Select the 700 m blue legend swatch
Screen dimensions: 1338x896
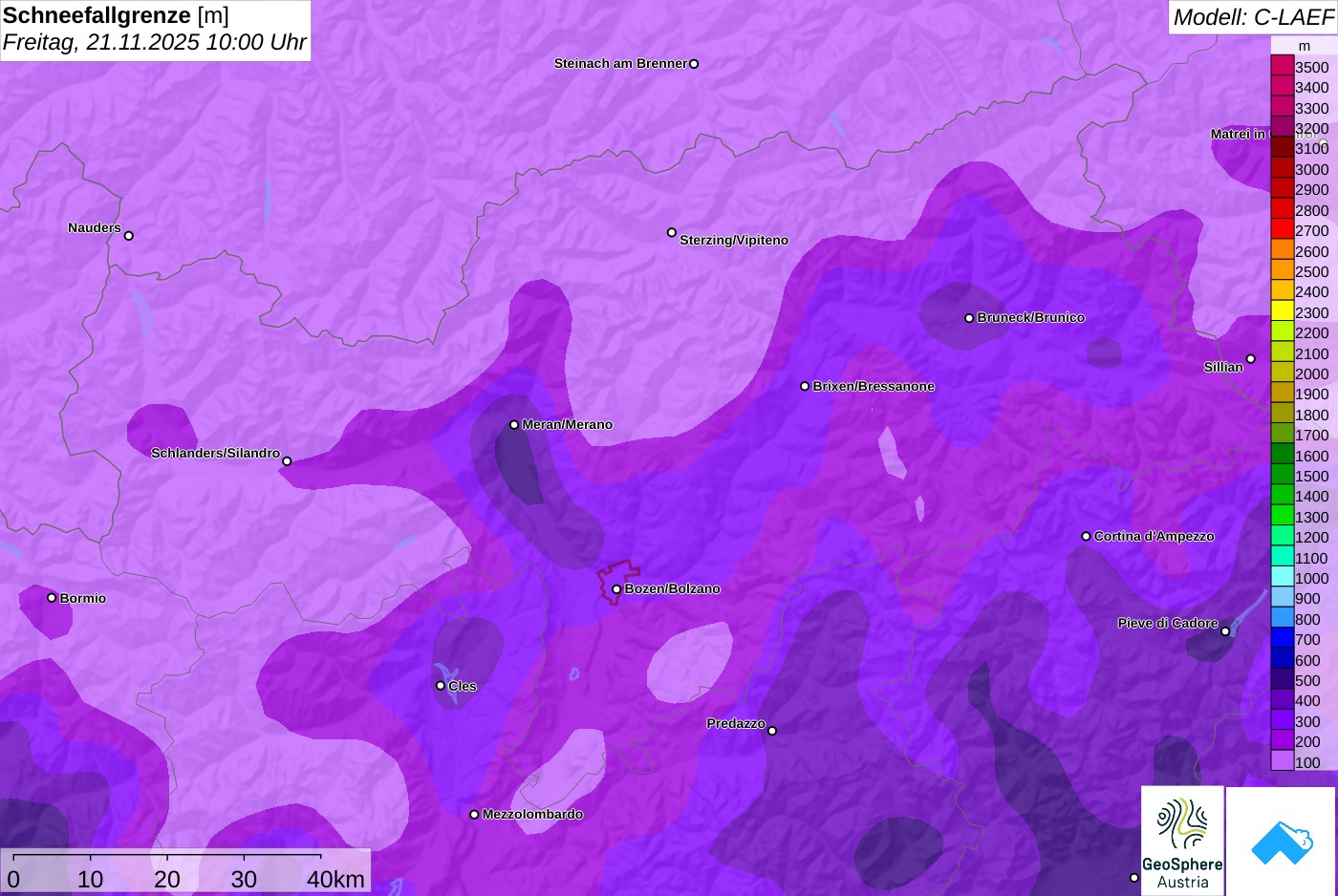(1282, 639)
